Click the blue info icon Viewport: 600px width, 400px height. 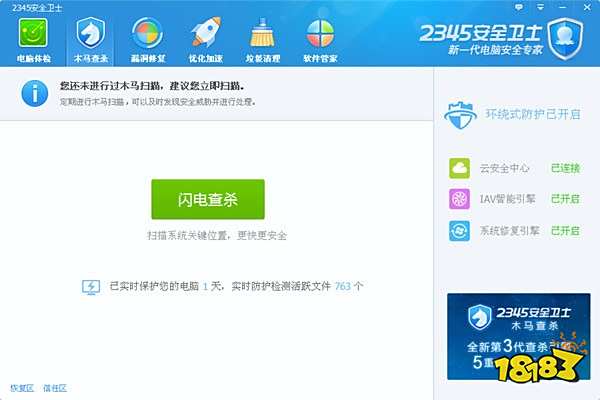(35, 93)
